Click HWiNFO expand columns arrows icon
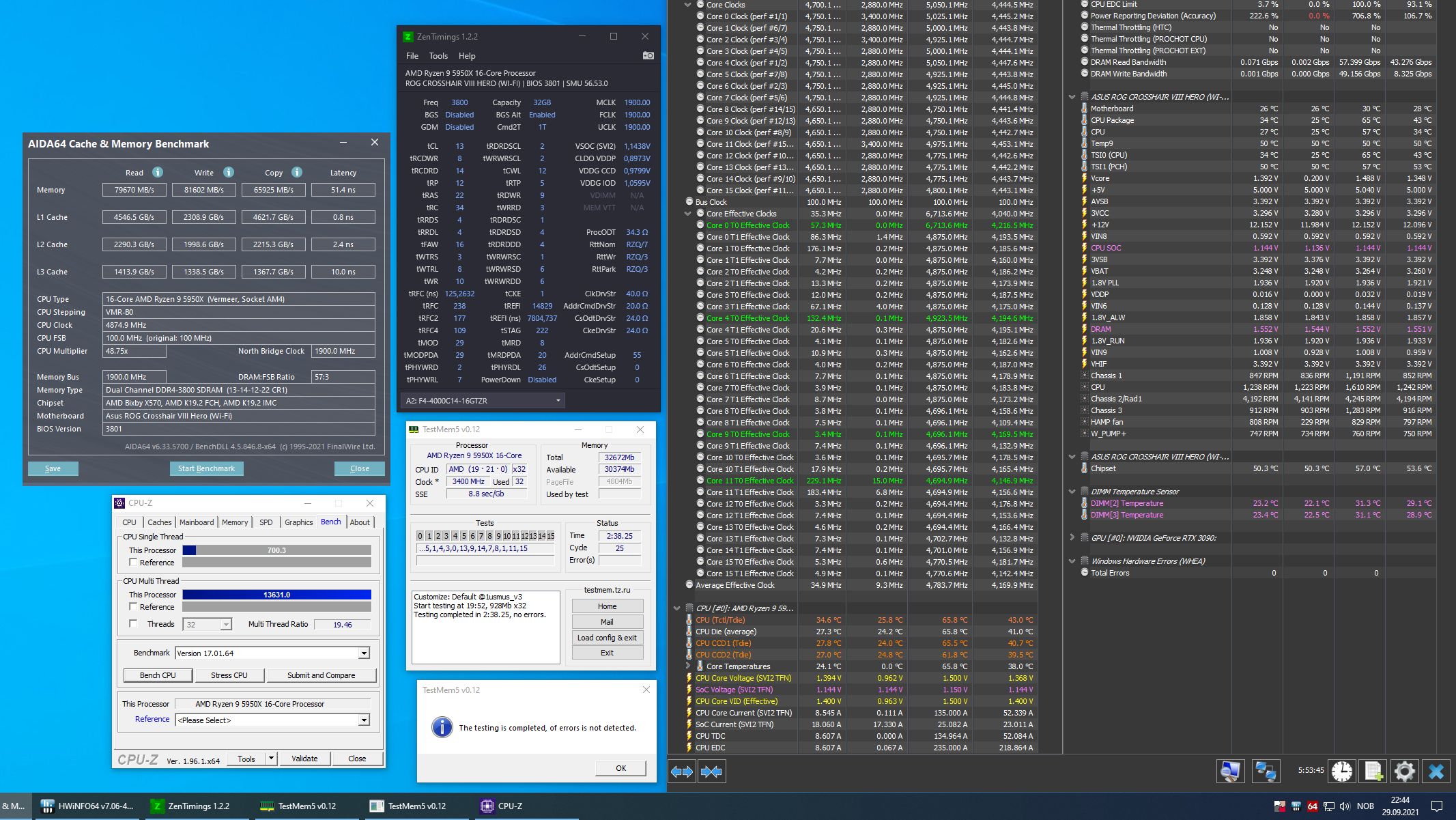Viewport: 1456px width, 820px height. [x=682, y=772]
